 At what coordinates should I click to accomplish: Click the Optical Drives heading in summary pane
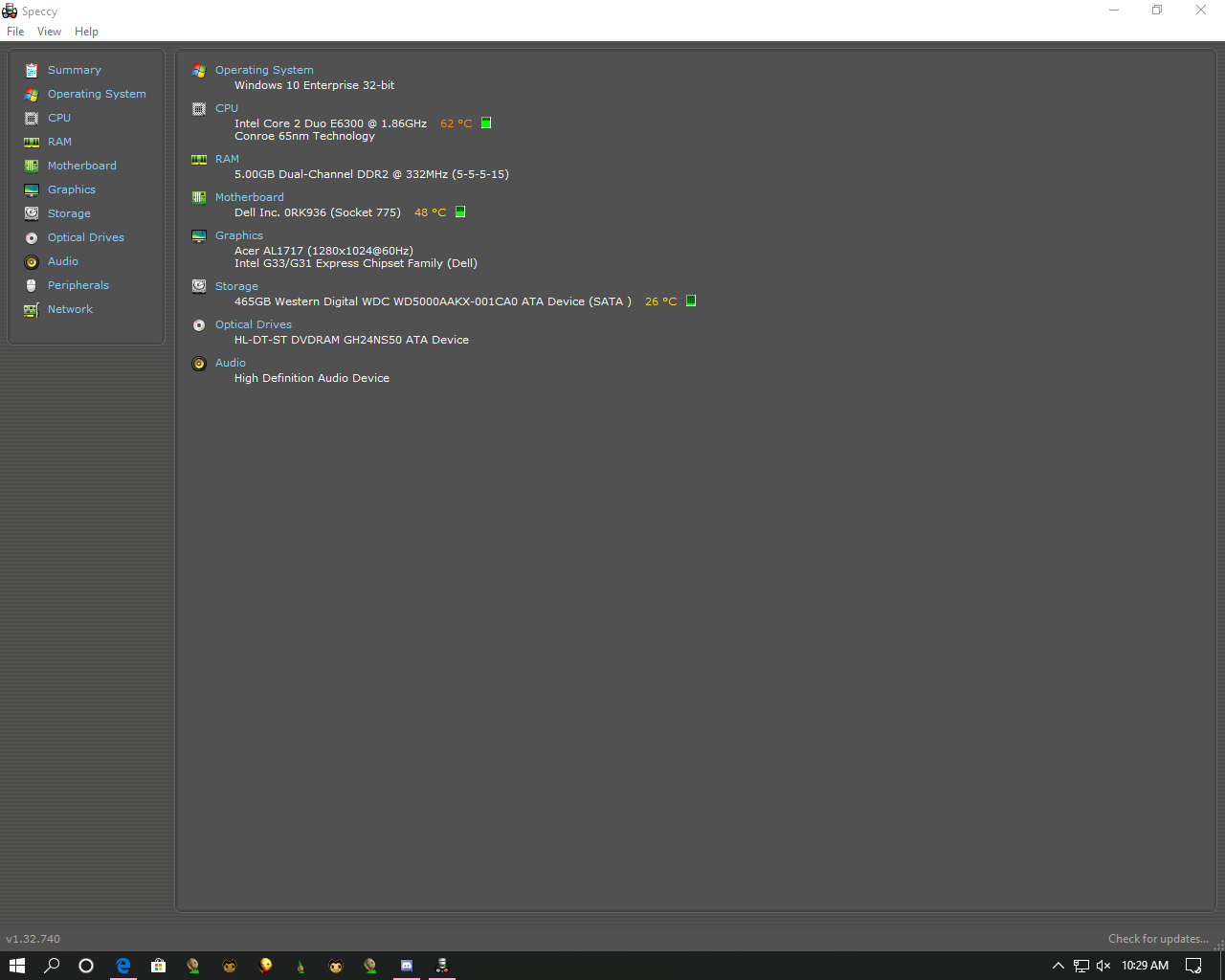pos(254,324)
